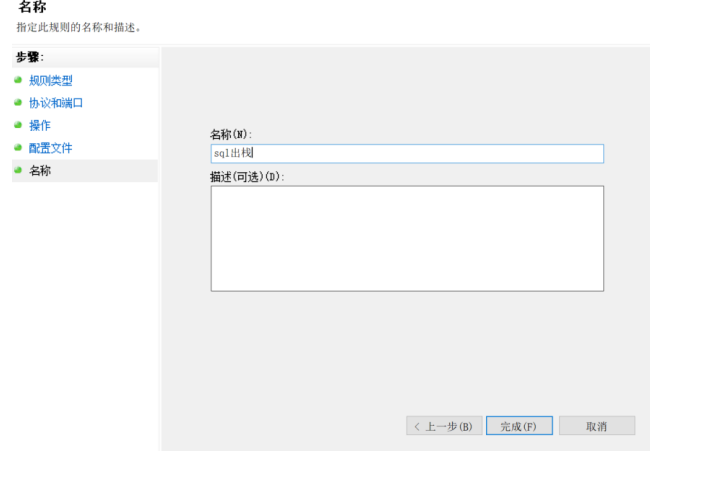Click the green bullet beside 配置文件
This screenshot has height=480, width=710.
point(18,148)
